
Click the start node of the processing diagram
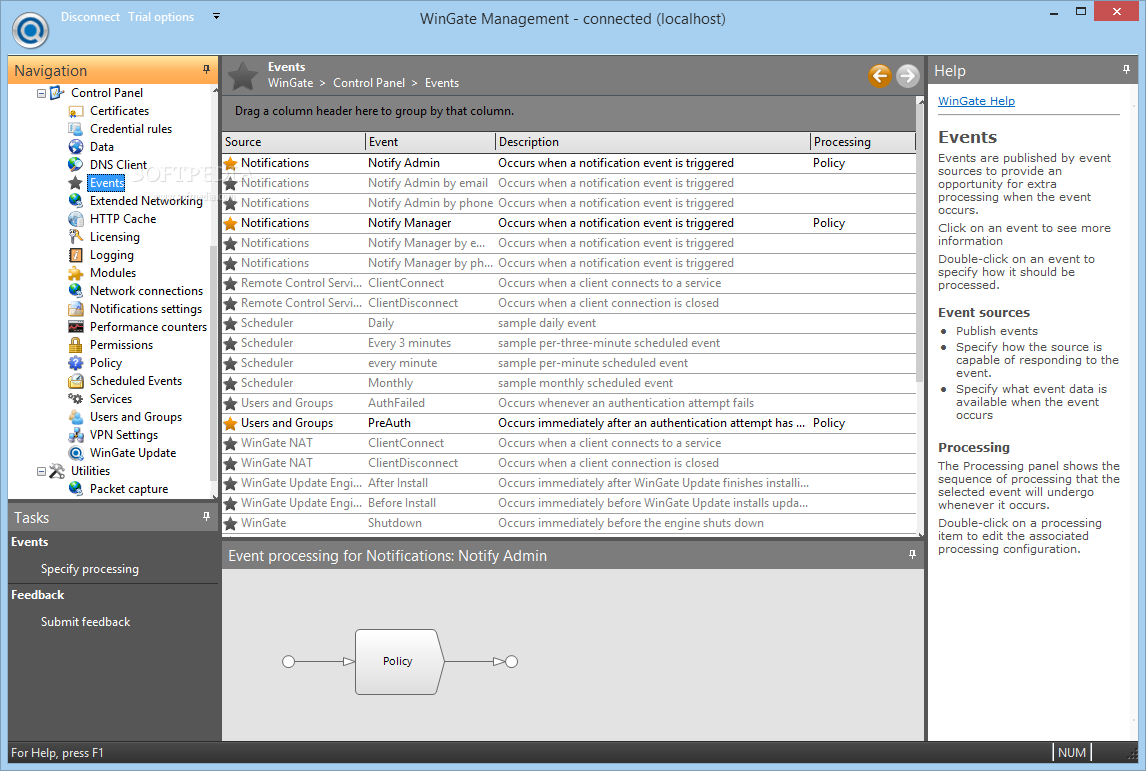coord(289,661)
